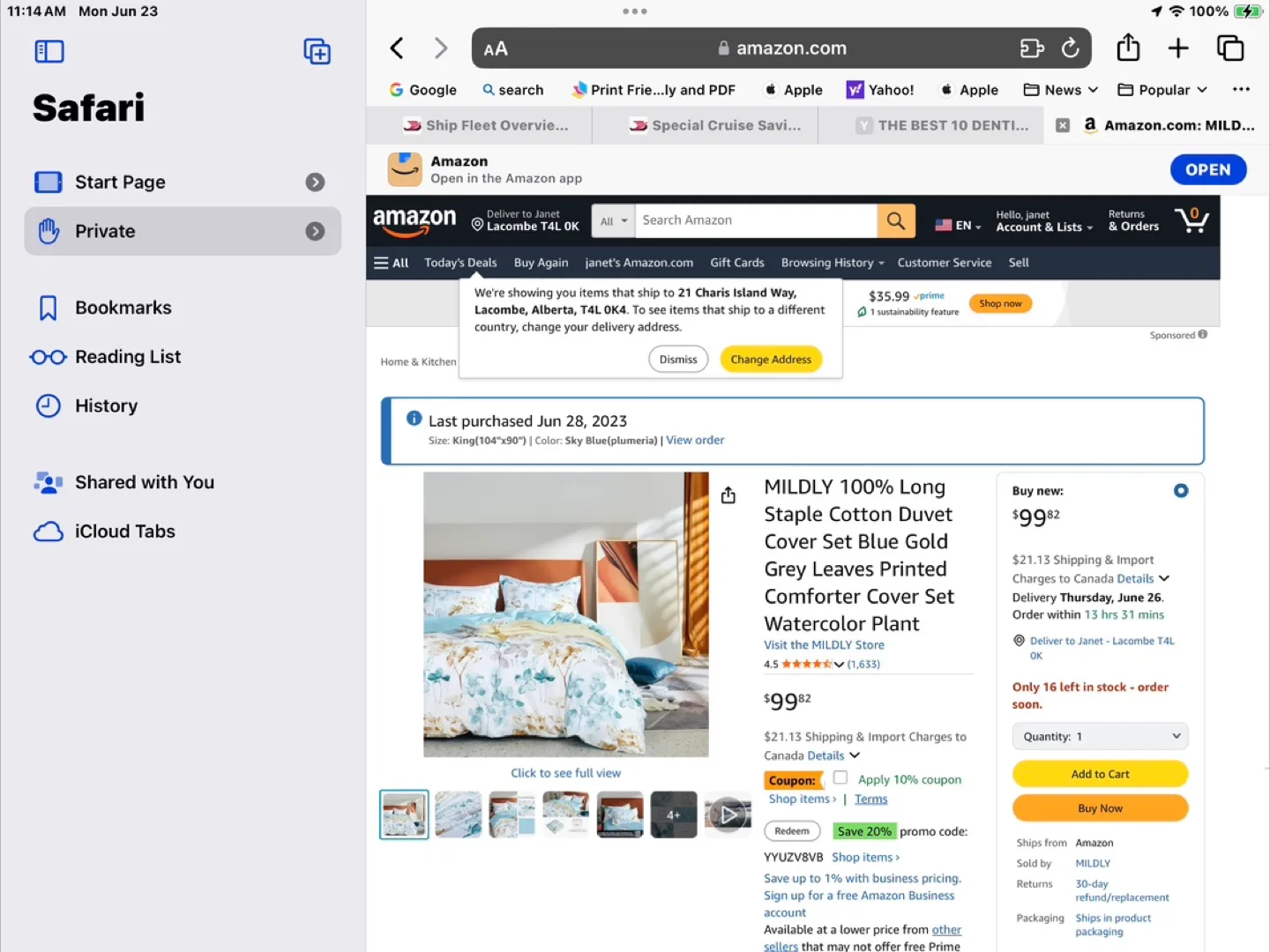Open the News favorites folder

pos(1060,90)
